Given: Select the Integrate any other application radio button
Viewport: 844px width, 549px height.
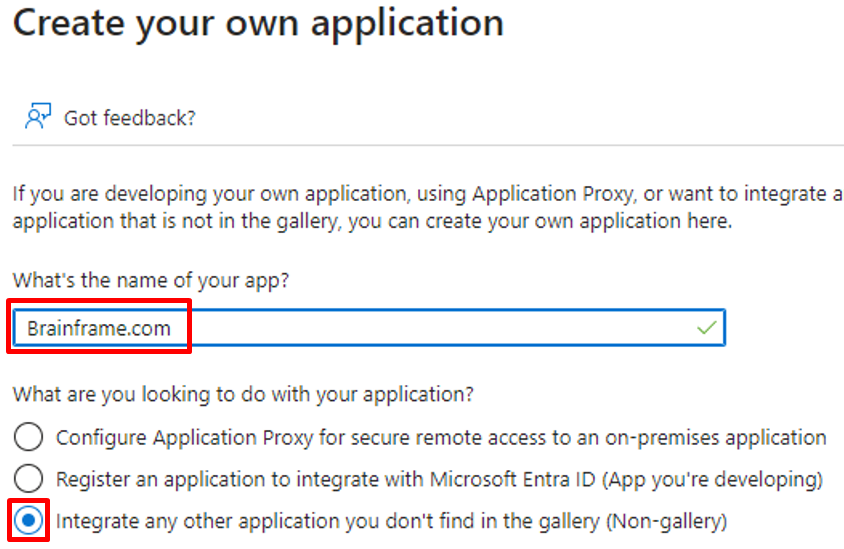Looking at the screenshot, I should pos(29,521).
